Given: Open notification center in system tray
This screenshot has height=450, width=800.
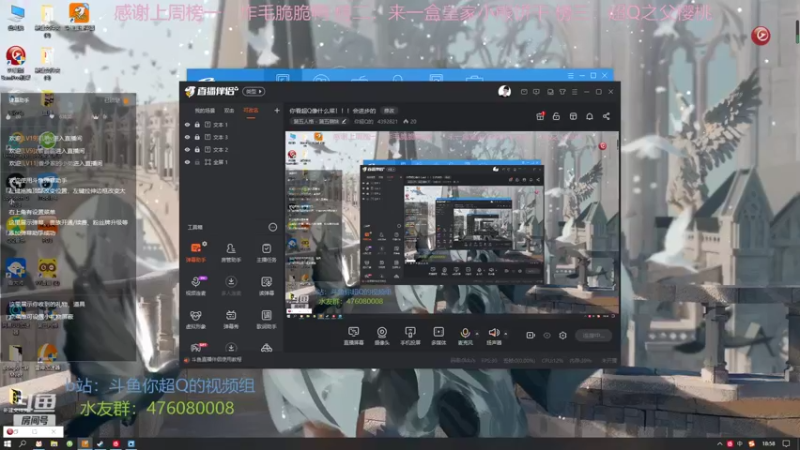Looking at the screenshot, I should pyautogui.click(x=786, y=444).
